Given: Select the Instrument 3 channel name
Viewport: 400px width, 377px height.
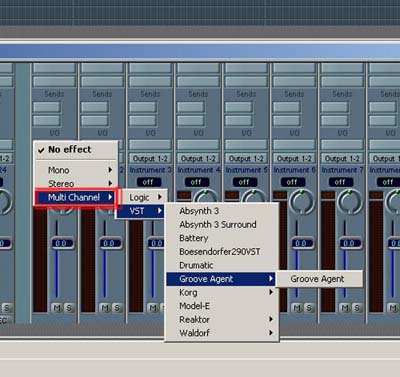Looking at the screenshot, I should 150,170.
